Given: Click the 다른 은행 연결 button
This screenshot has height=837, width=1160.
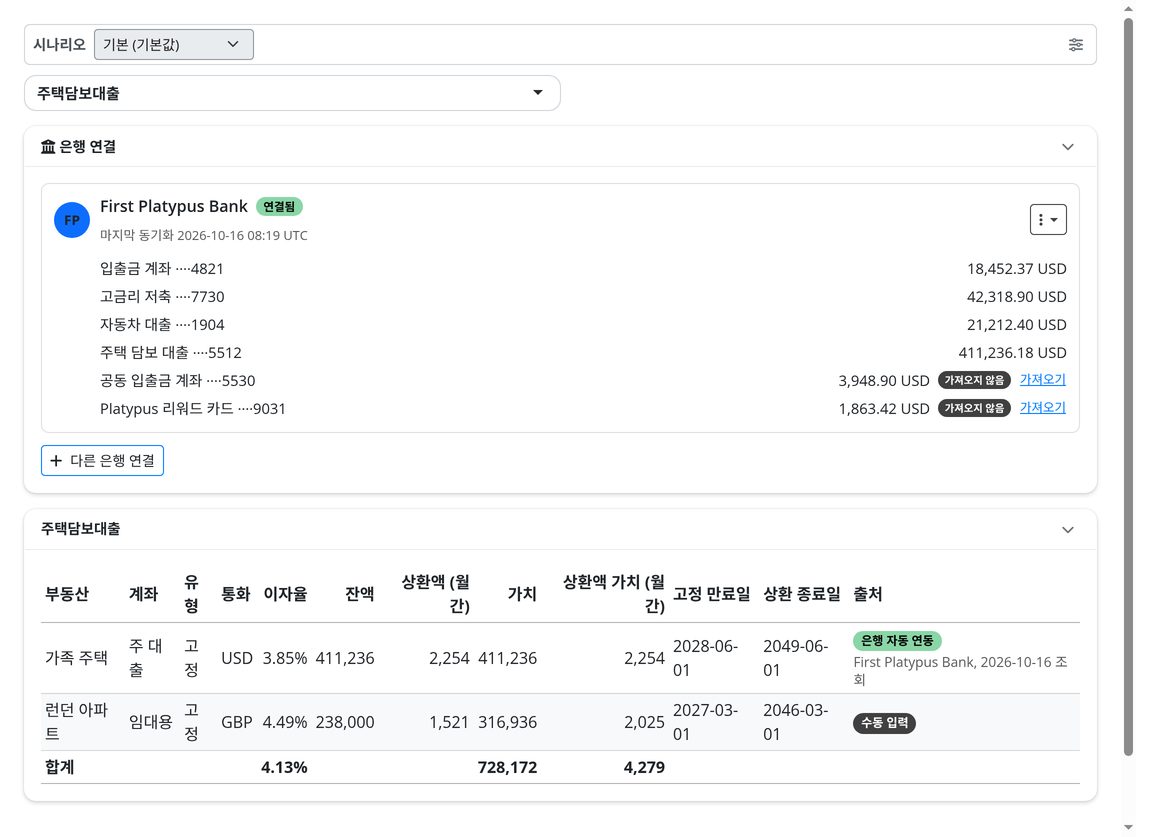Looking at the screenshot, I should point(102,460).
